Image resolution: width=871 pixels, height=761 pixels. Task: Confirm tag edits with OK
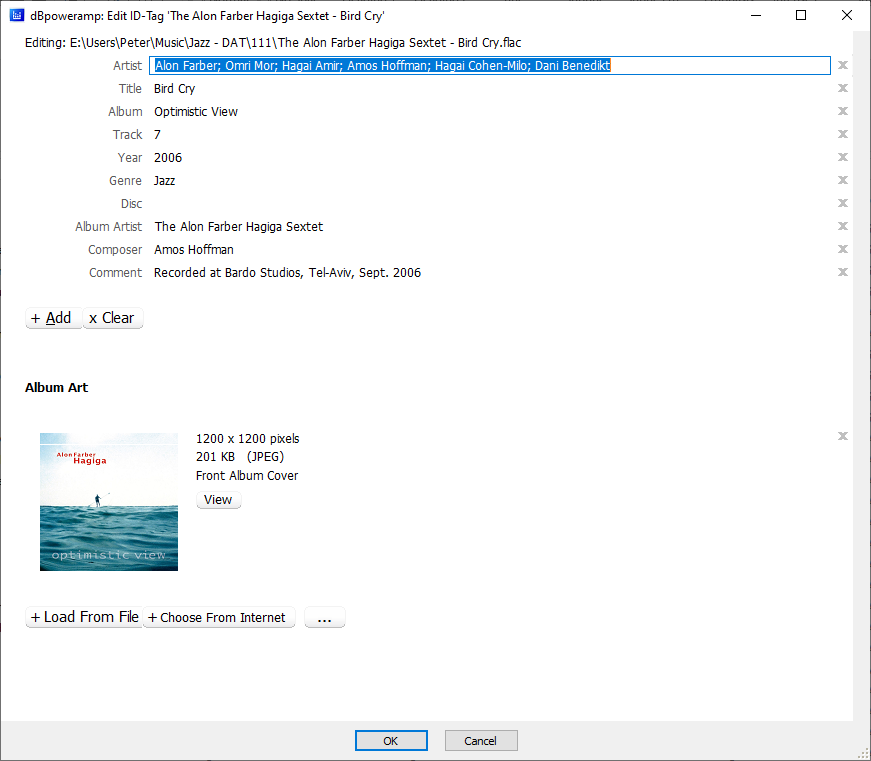pyautogui.click(x=391, y=741)
